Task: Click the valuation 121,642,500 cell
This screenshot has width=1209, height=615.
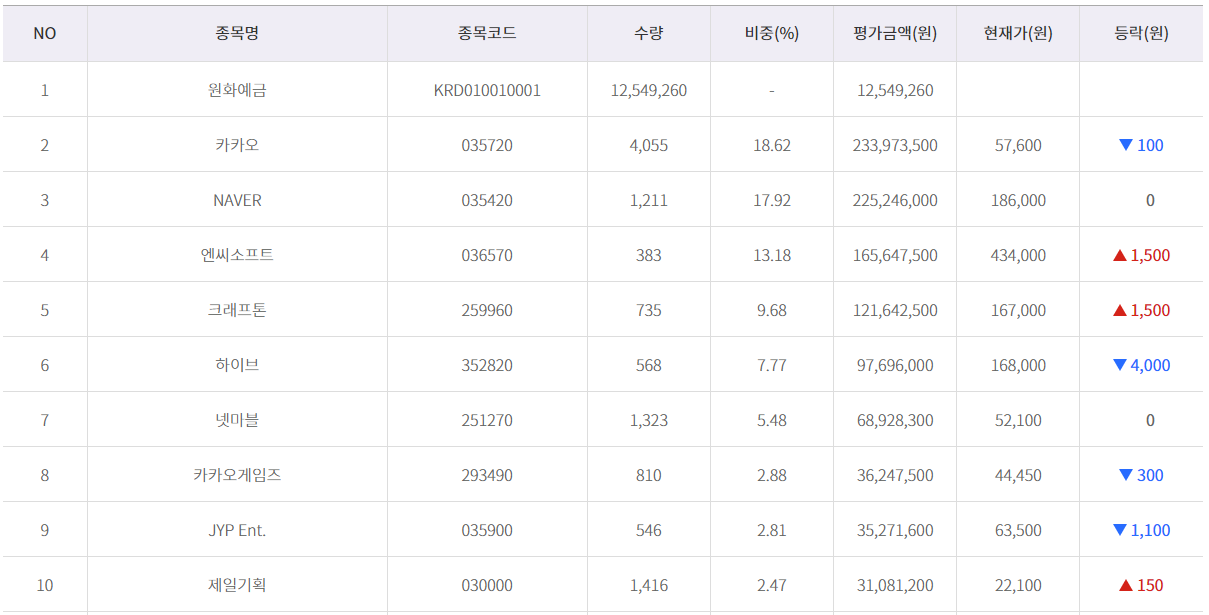Action: pyautogui.click(x=895, y=310)
